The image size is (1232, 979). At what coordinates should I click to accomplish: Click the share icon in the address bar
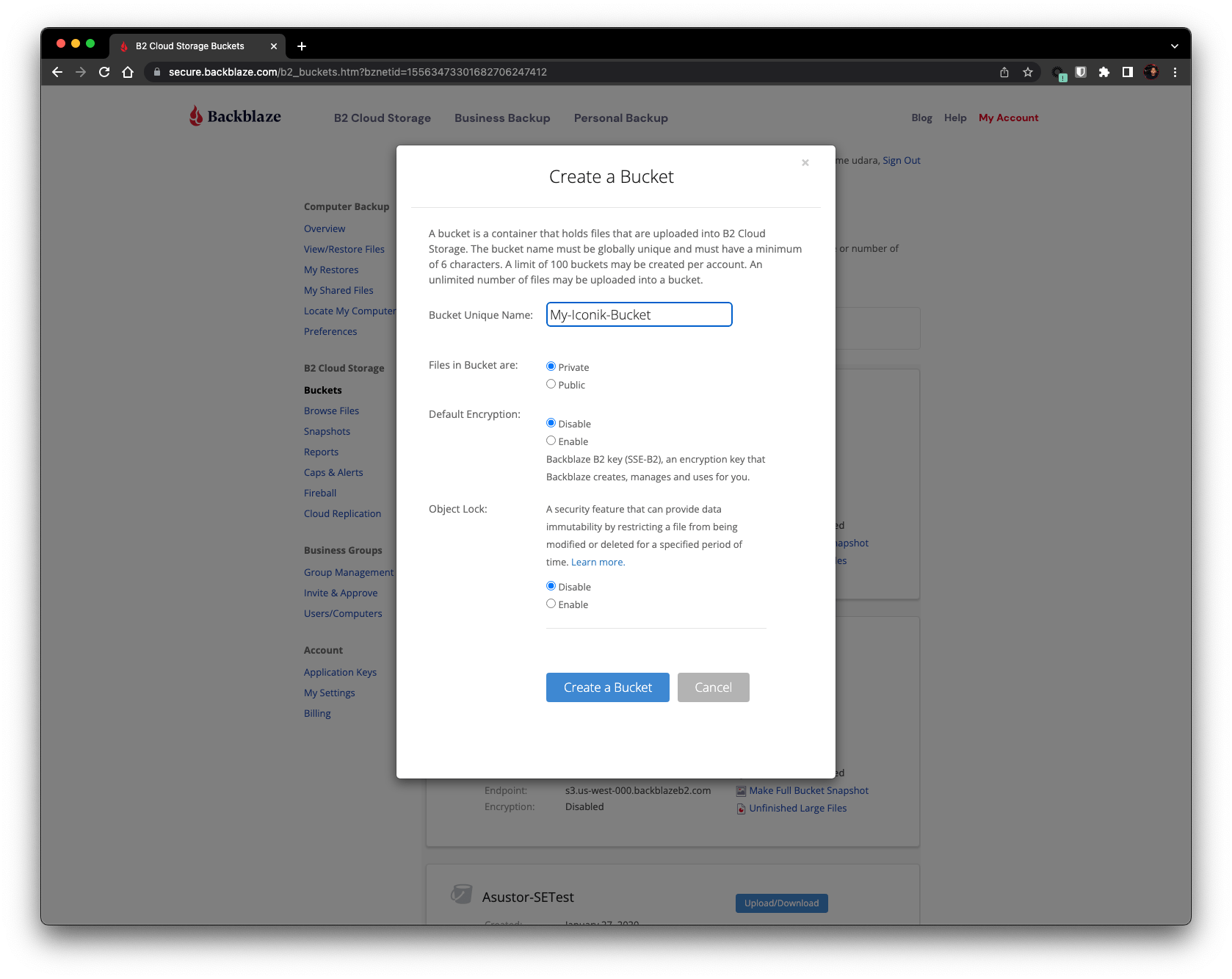[1004, 72]
